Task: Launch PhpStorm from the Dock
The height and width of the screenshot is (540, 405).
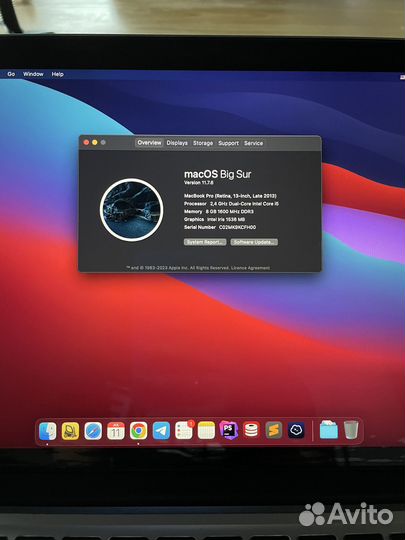Action: (229, 430)
